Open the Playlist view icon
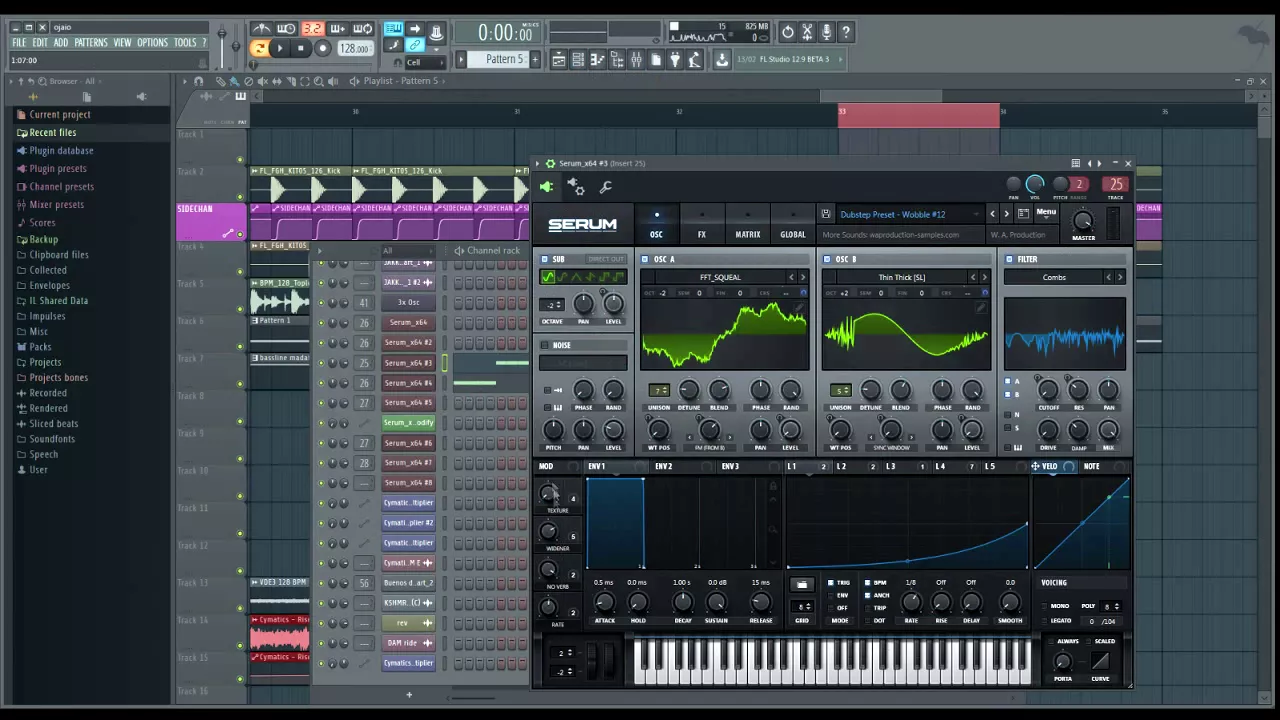The width and height of the screenshot is (1280, 720). [559, 60]
